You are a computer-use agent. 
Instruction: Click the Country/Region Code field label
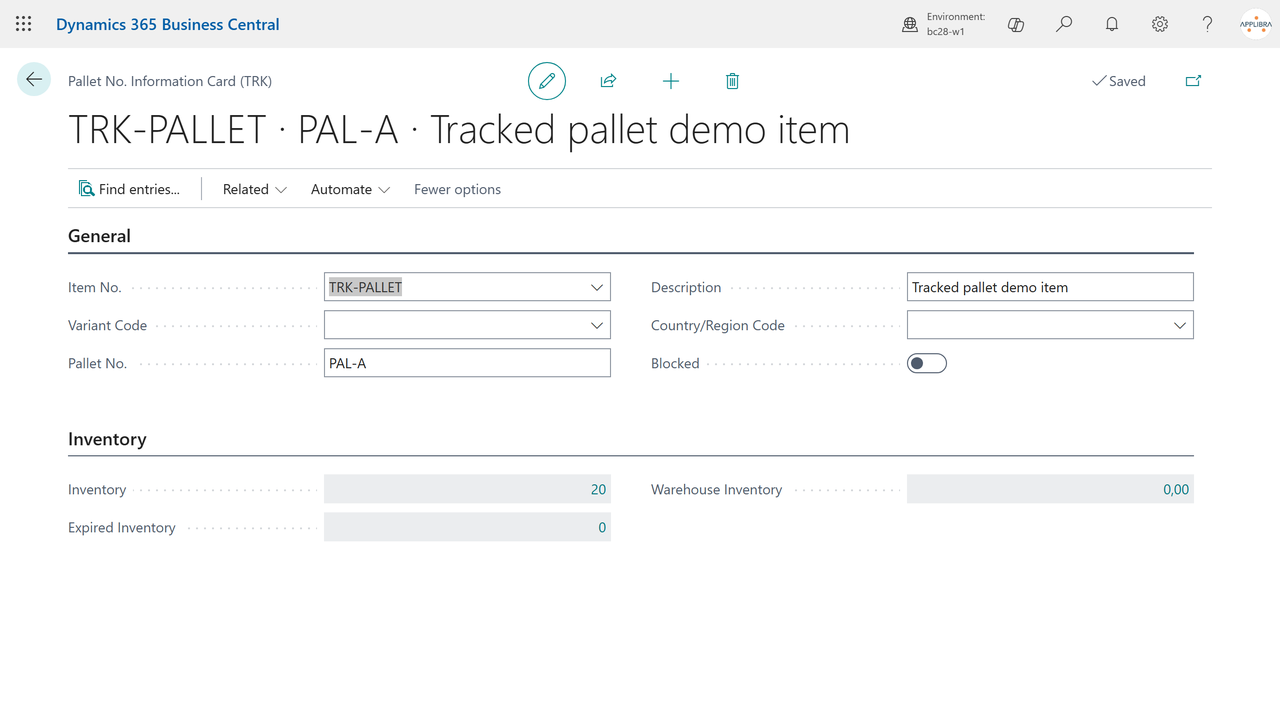click(718, 325)
